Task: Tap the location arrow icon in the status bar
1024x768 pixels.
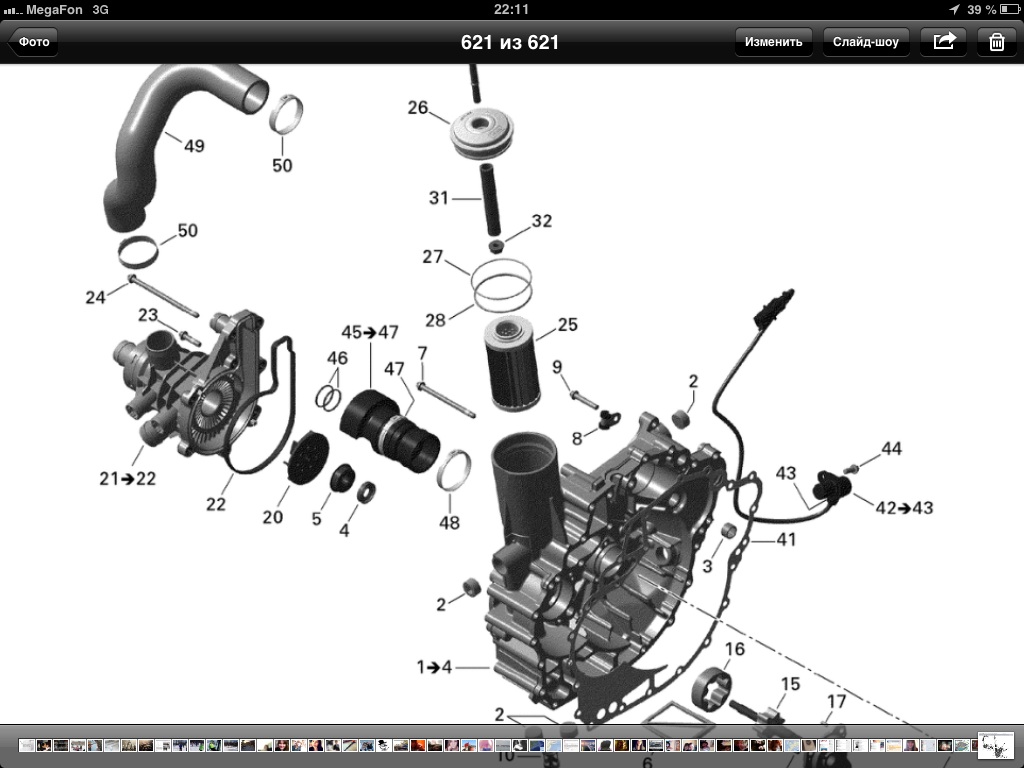Action: 955,9
